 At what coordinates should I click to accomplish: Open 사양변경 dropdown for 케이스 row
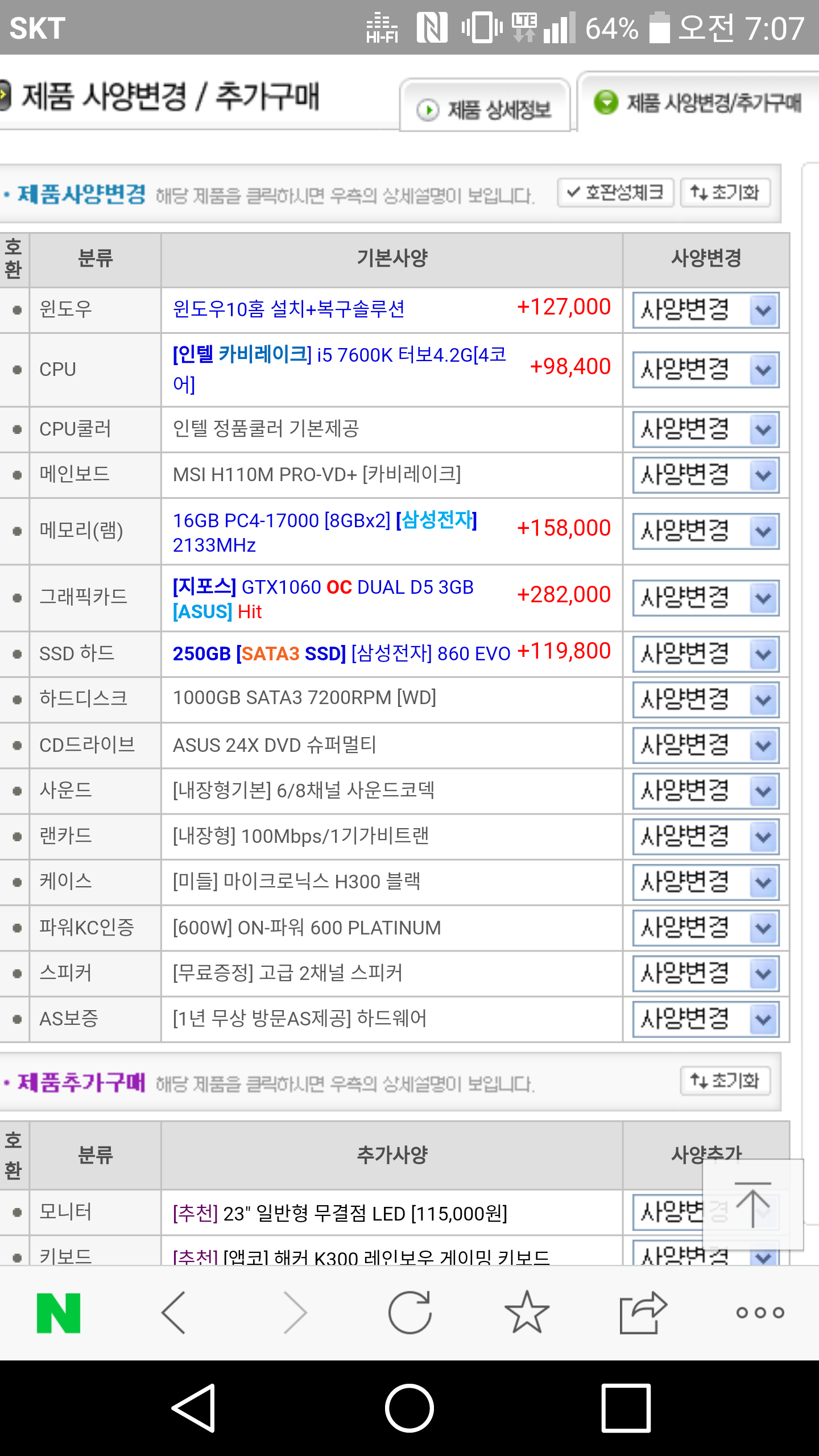click(706, 883)
